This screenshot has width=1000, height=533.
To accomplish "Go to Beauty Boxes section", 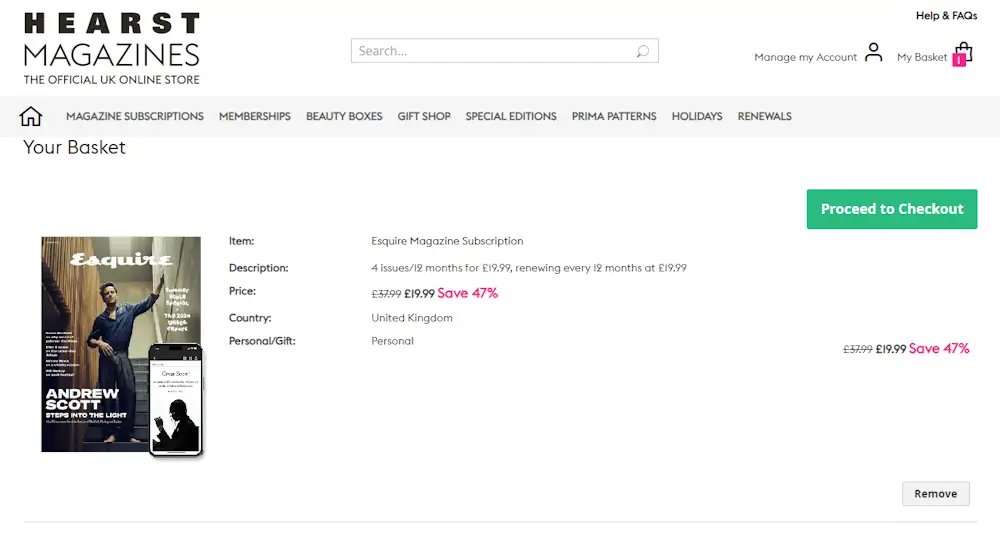I will click(x=344, y=116).
